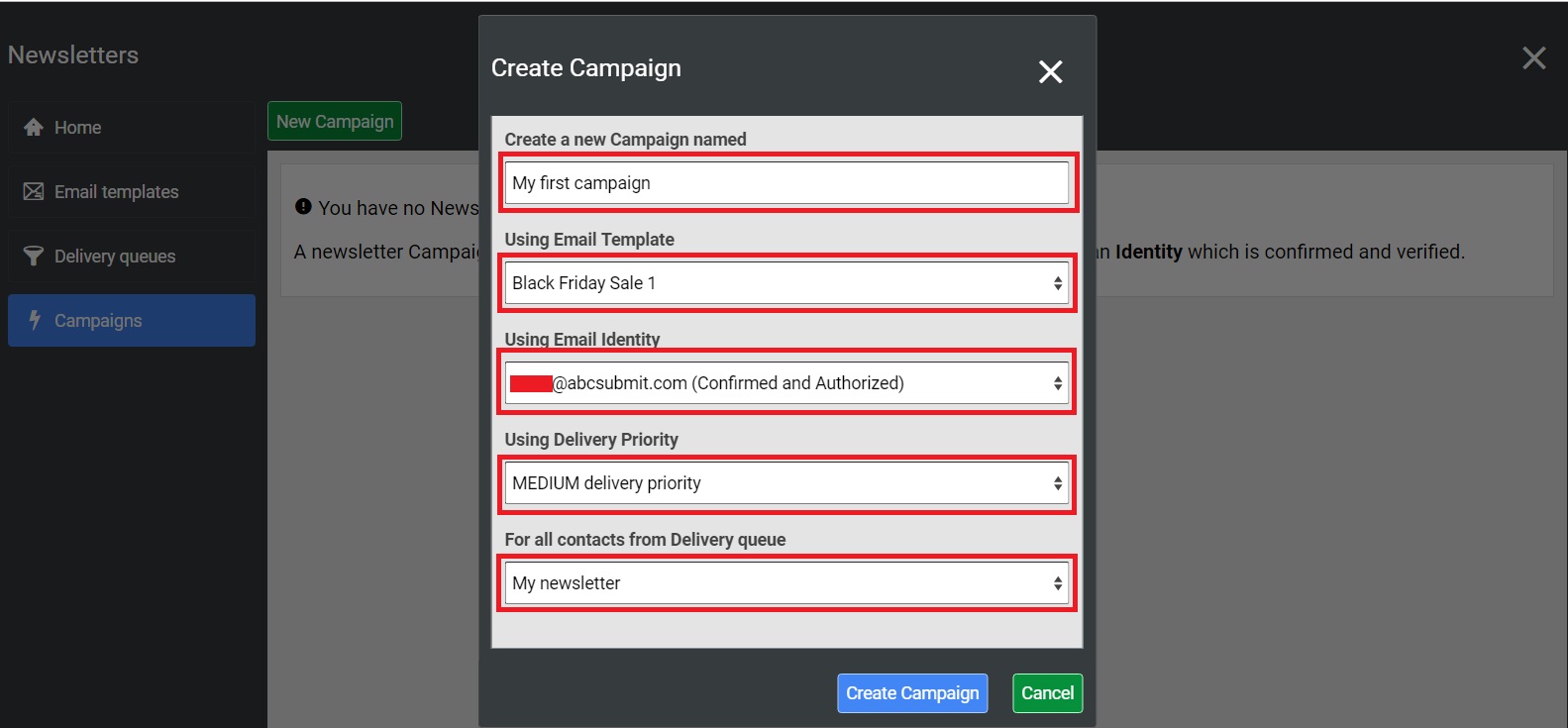Expand the Delivery queue dropdown showing My newsletter
Image resolution: width=1568 pixels, height=728 pixels.
tap(786, 583)
